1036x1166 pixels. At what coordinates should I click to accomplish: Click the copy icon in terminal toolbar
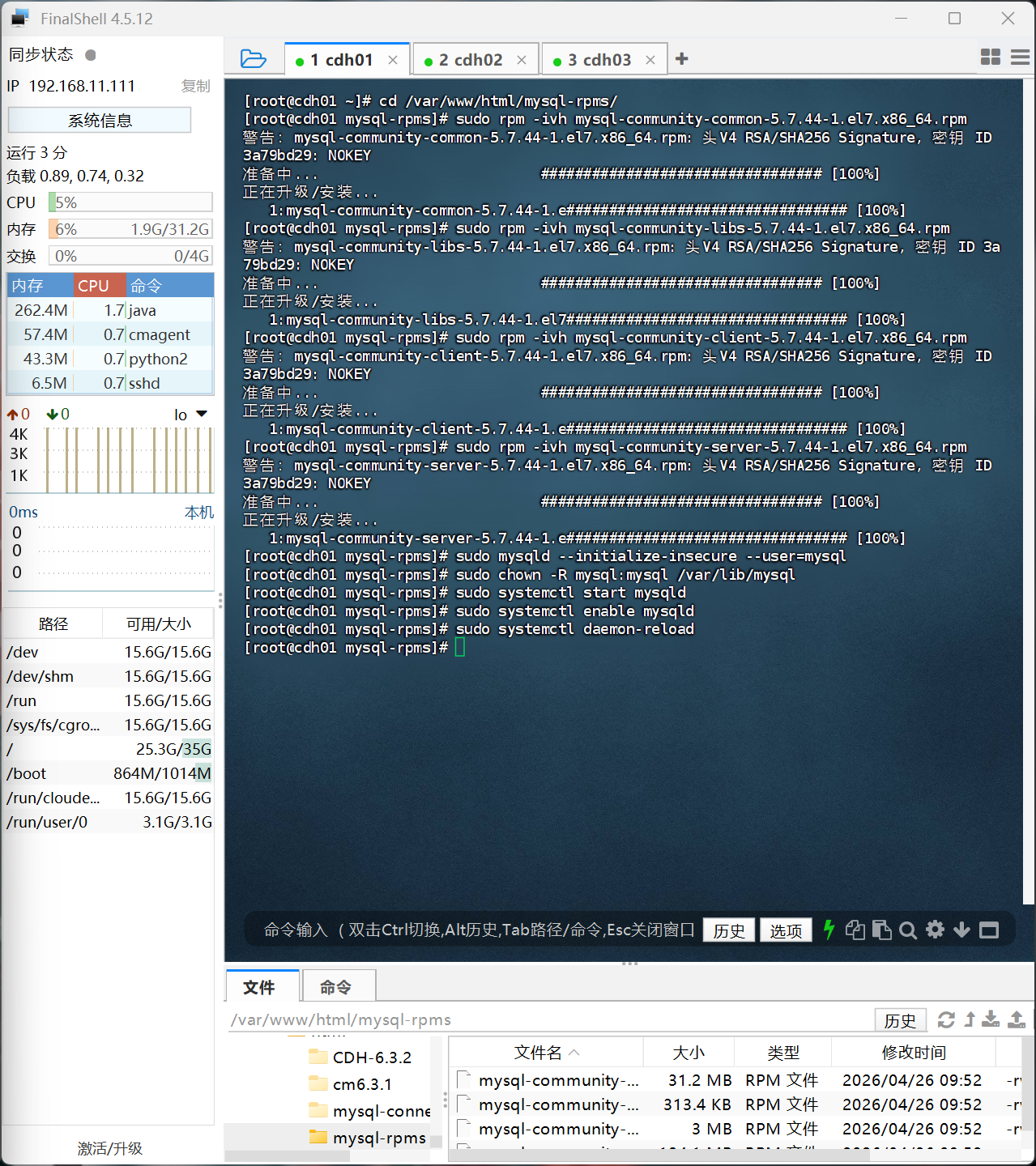[x=855, y=930]
